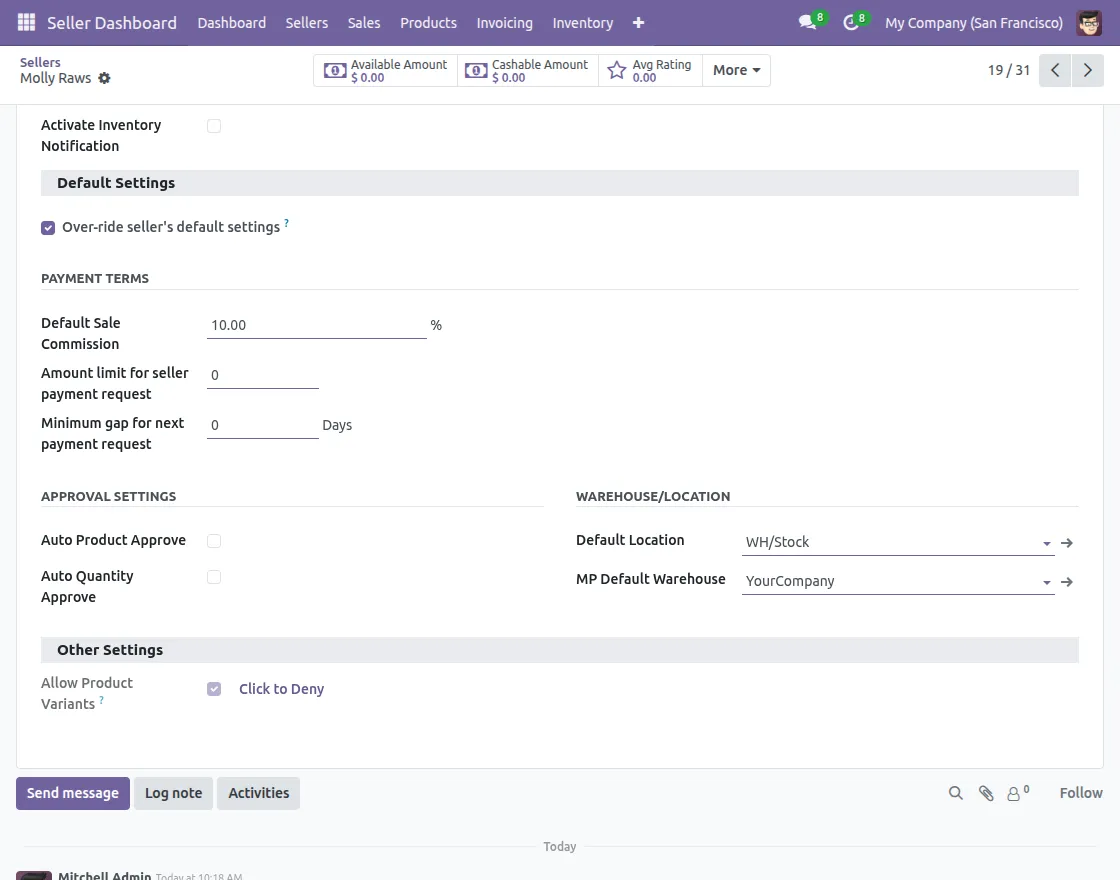1120x880 pixels.
Task: Click the Default Sale Commission input field
Action: [x=316, y=324]
